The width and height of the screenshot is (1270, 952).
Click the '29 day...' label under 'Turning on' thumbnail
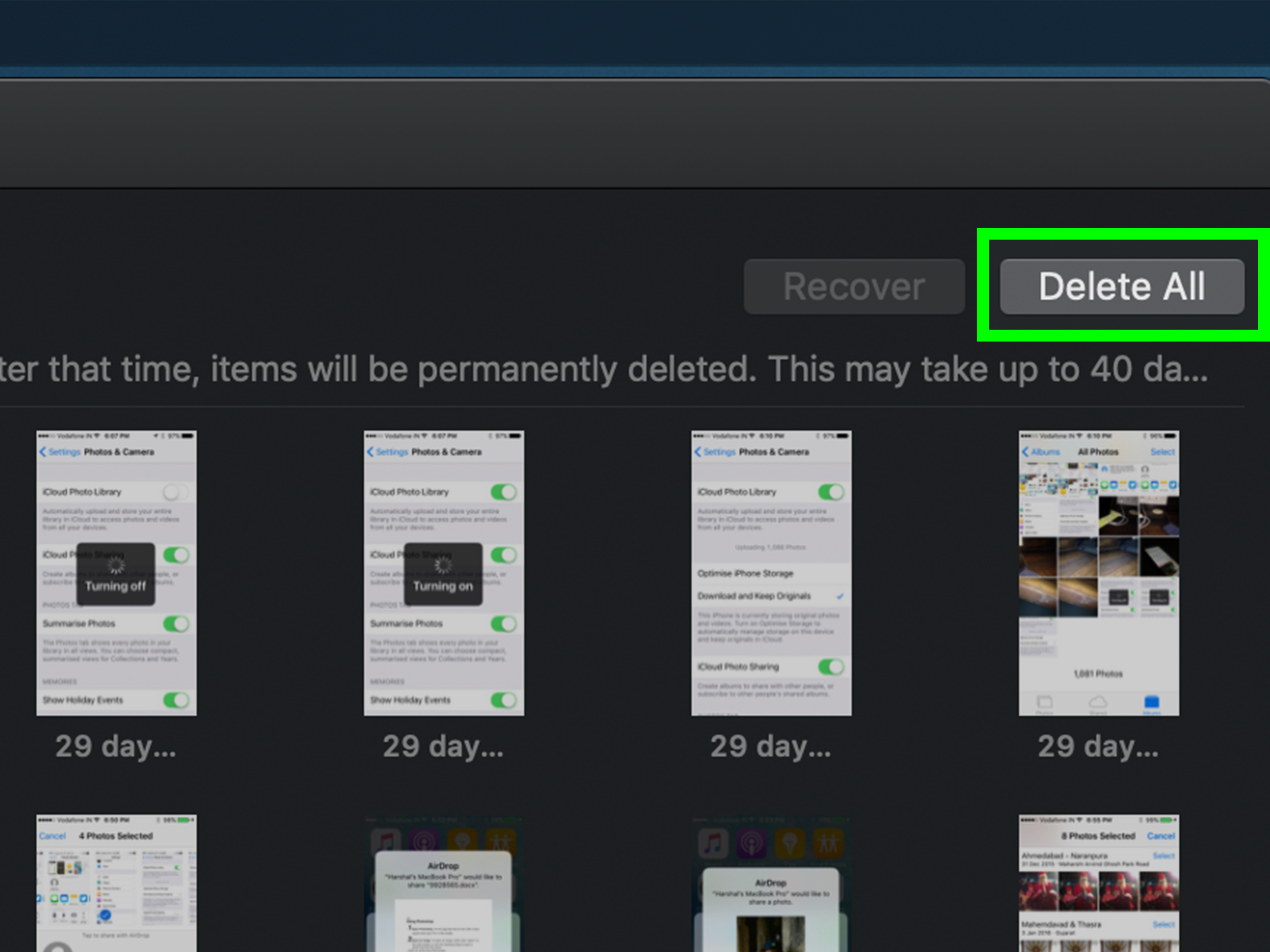tap(443, 747)
